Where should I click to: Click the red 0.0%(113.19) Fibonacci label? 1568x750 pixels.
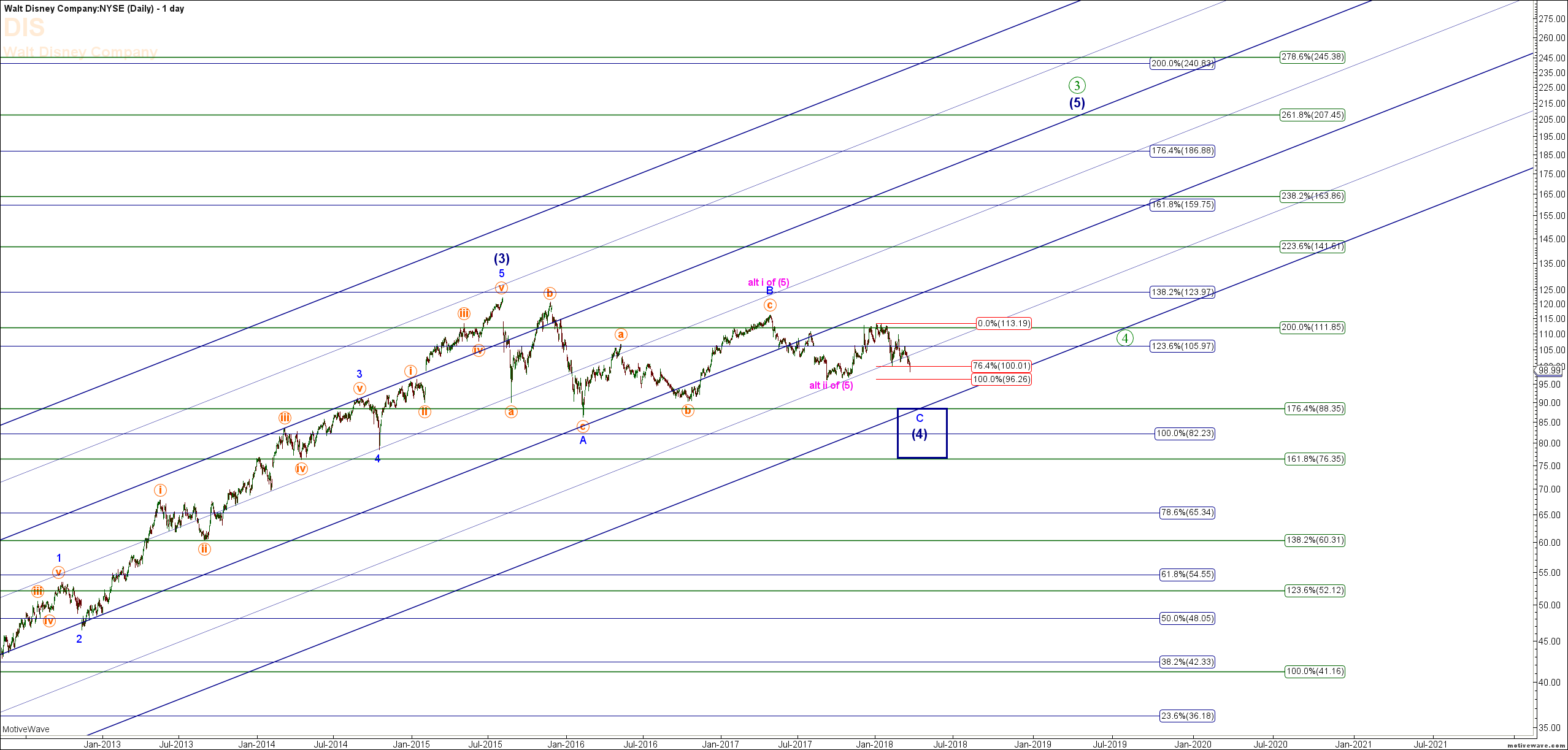[1003, 324]
